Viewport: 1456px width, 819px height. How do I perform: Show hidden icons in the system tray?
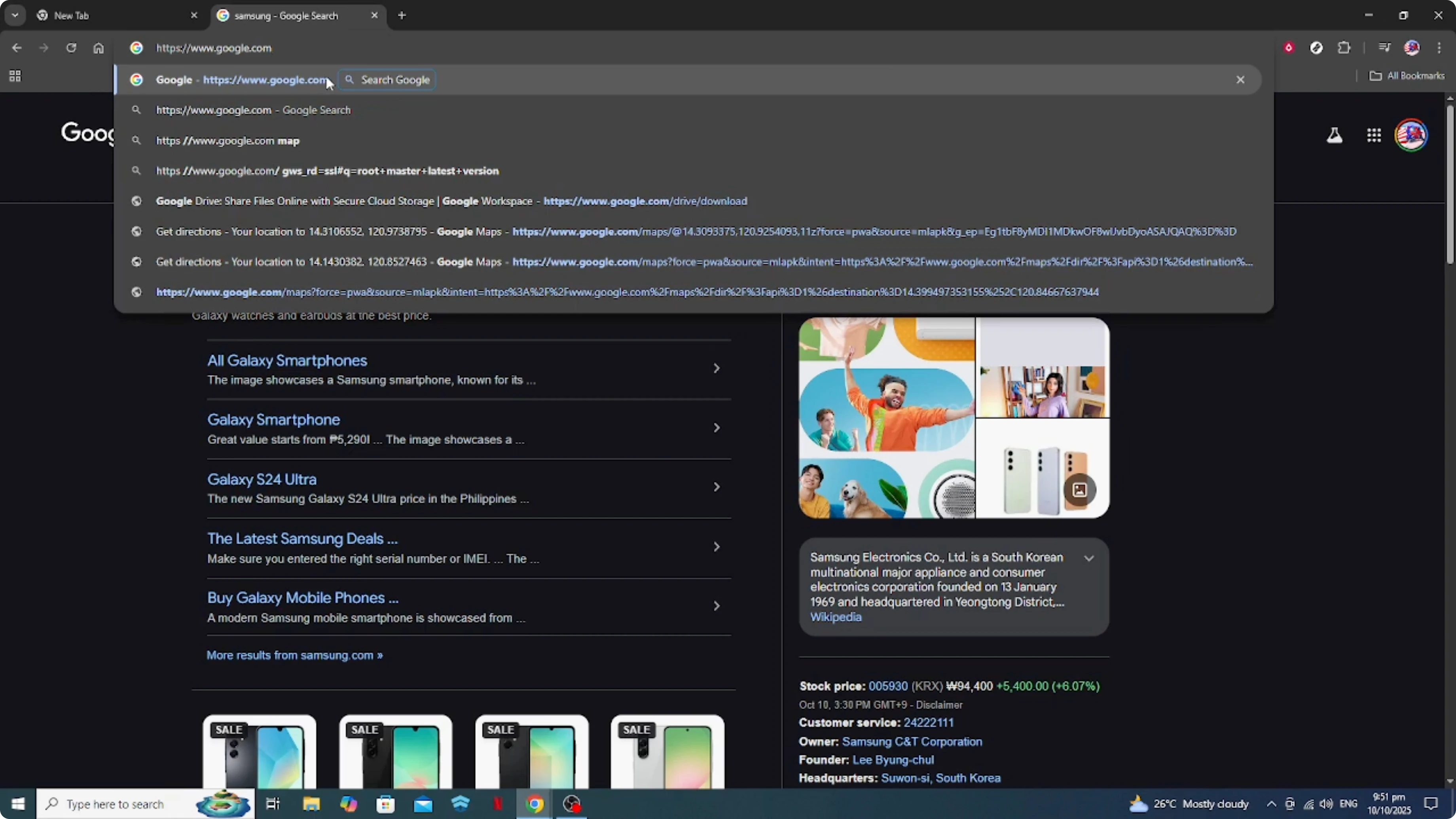pos(1271,804)
